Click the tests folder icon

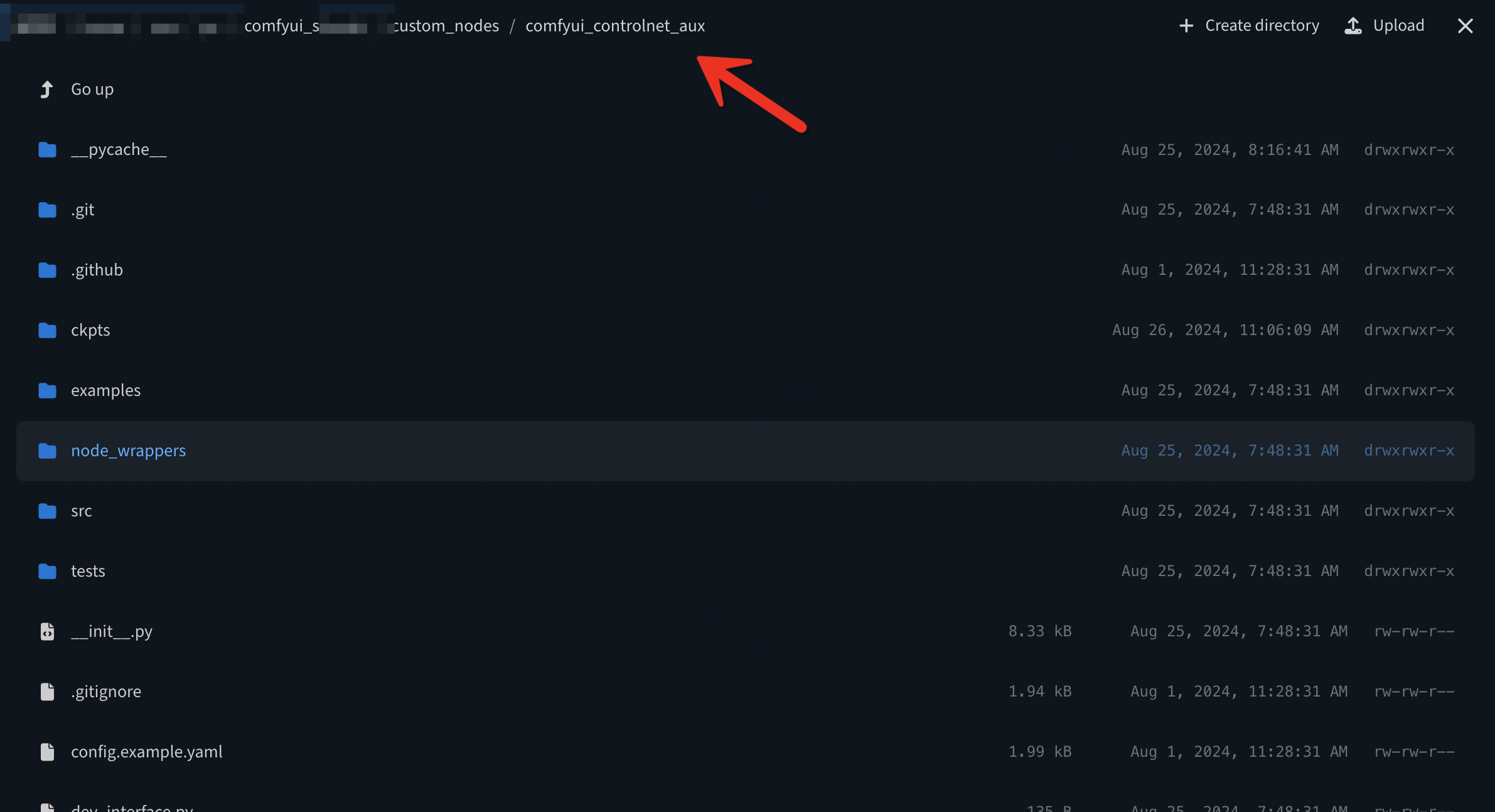coord(47,572)
